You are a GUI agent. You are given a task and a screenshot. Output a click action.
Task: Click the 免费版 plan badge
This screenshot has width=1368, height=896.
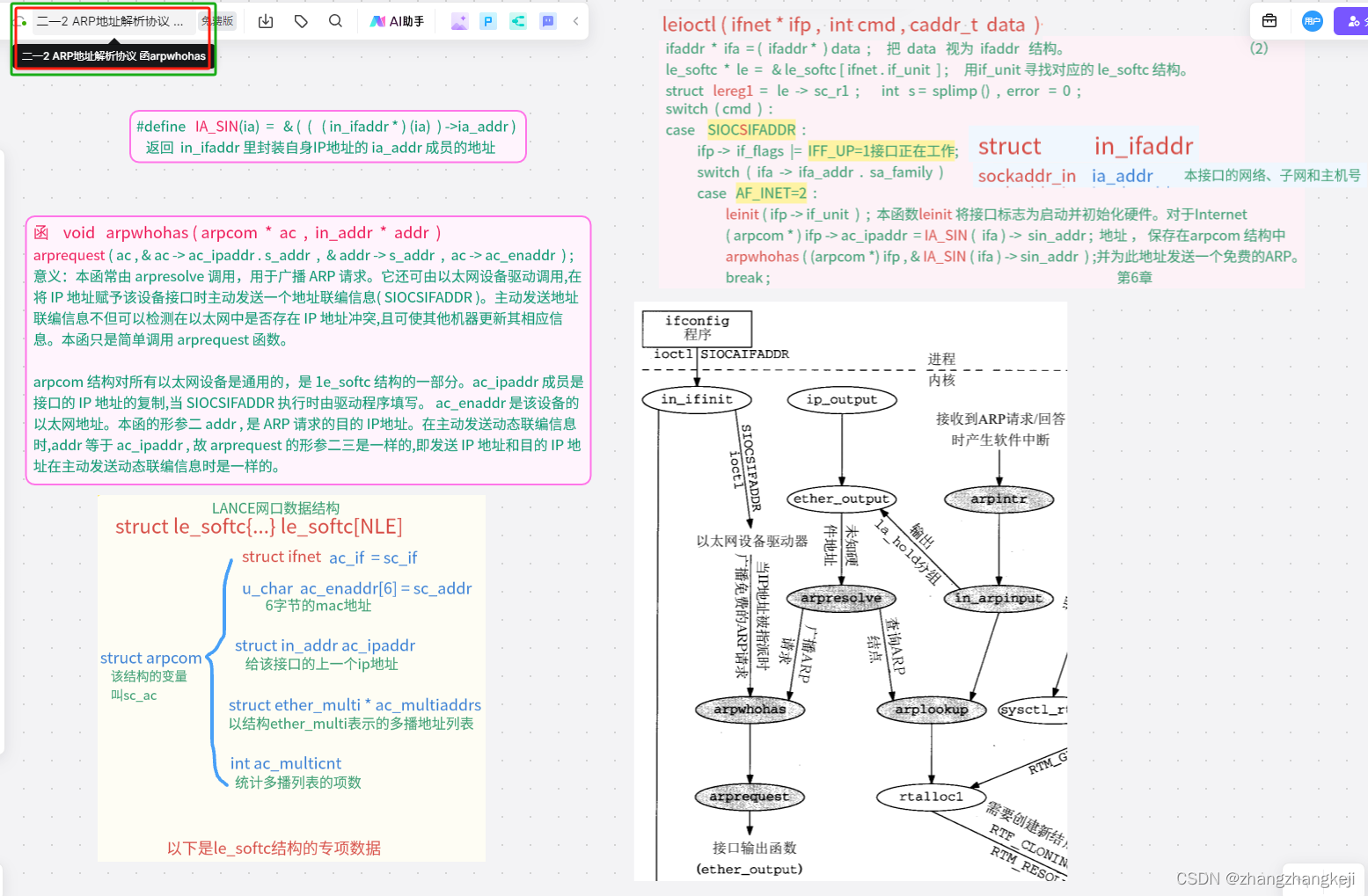[x=217, y=21]
